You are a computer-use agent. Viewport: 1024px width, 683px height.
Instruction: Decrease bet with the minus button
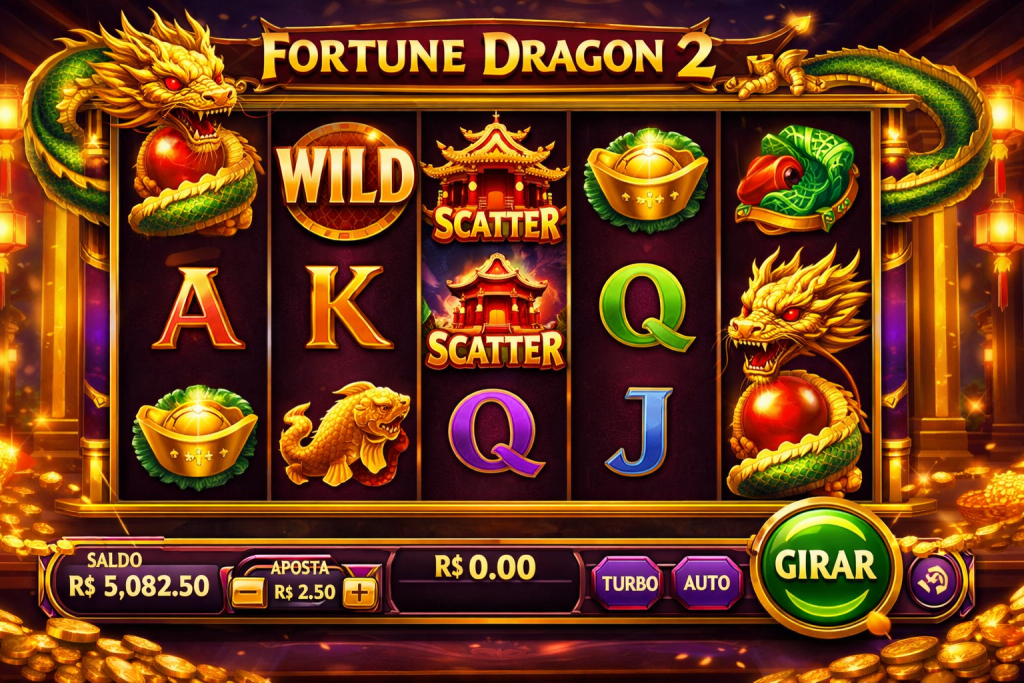(249, 592)
